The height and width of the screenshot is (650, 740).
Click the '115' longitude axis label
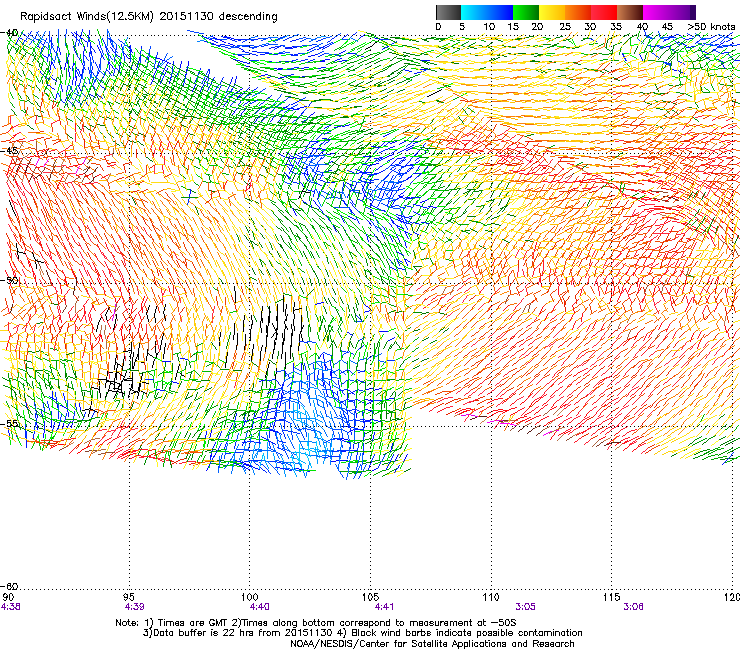point(612,597)
